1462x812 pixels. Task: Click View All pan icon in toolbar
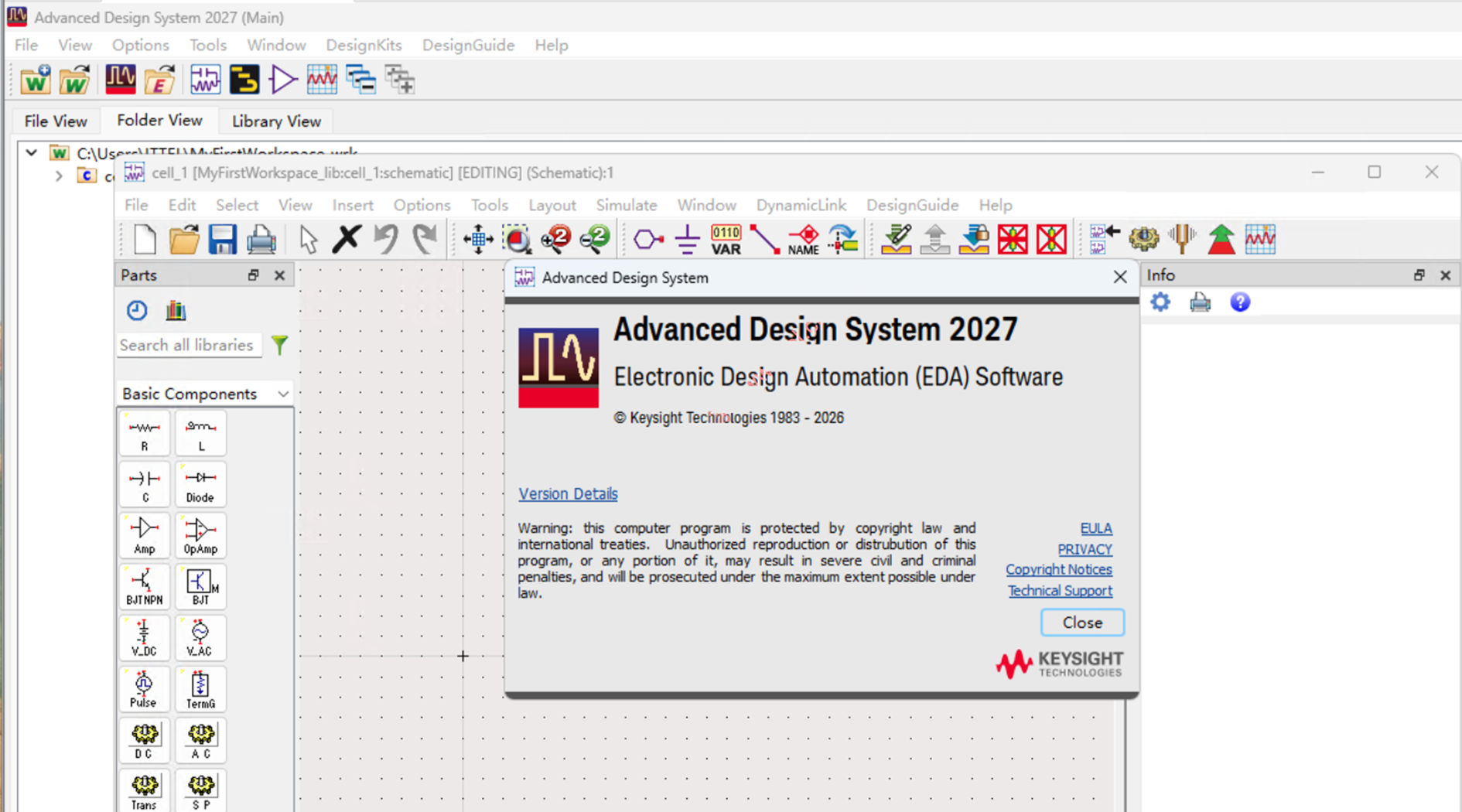(478, 239)
